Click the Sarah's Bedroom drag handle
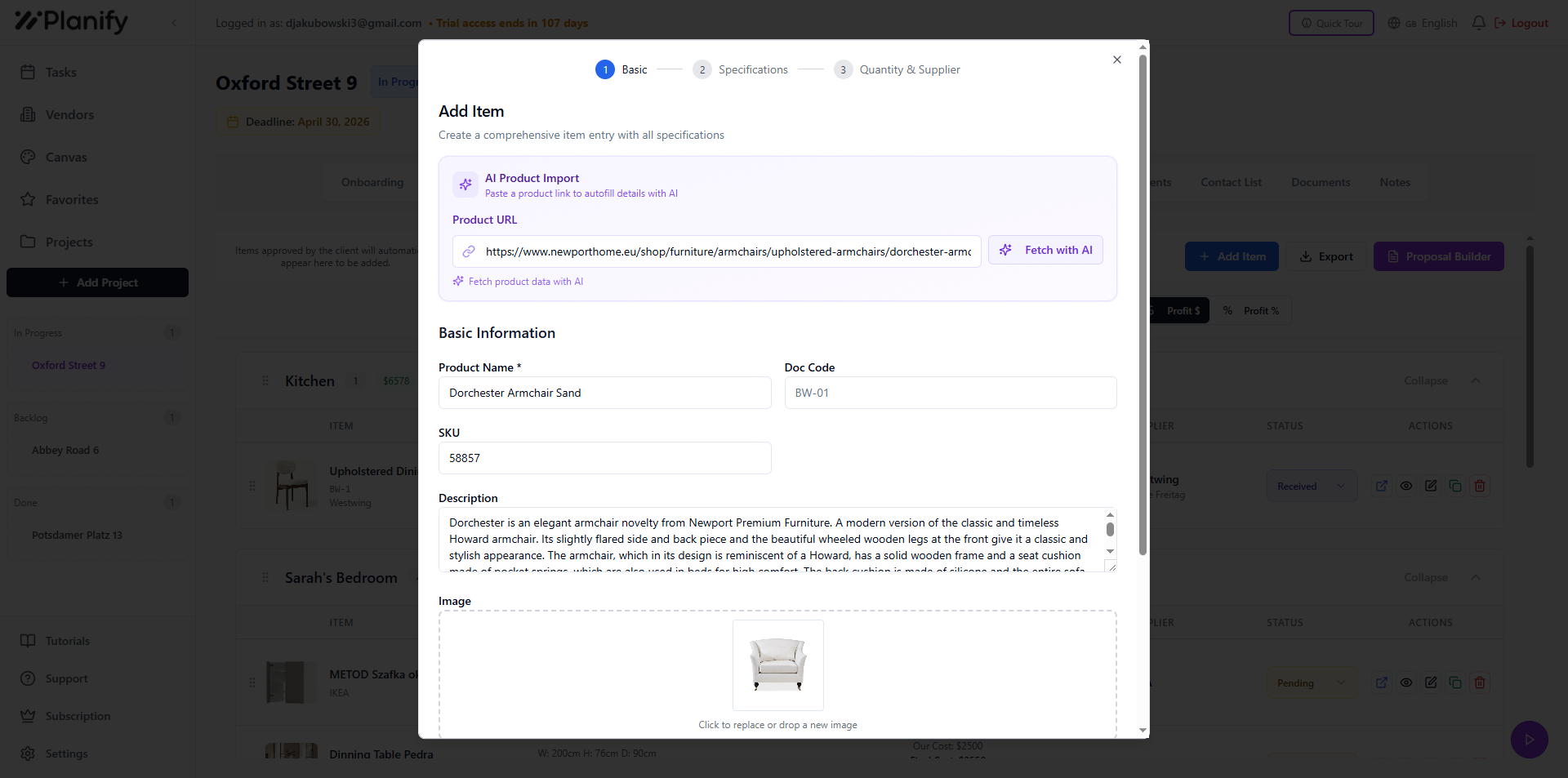This screenshot has height=778, width=1568. pos(265,577)
